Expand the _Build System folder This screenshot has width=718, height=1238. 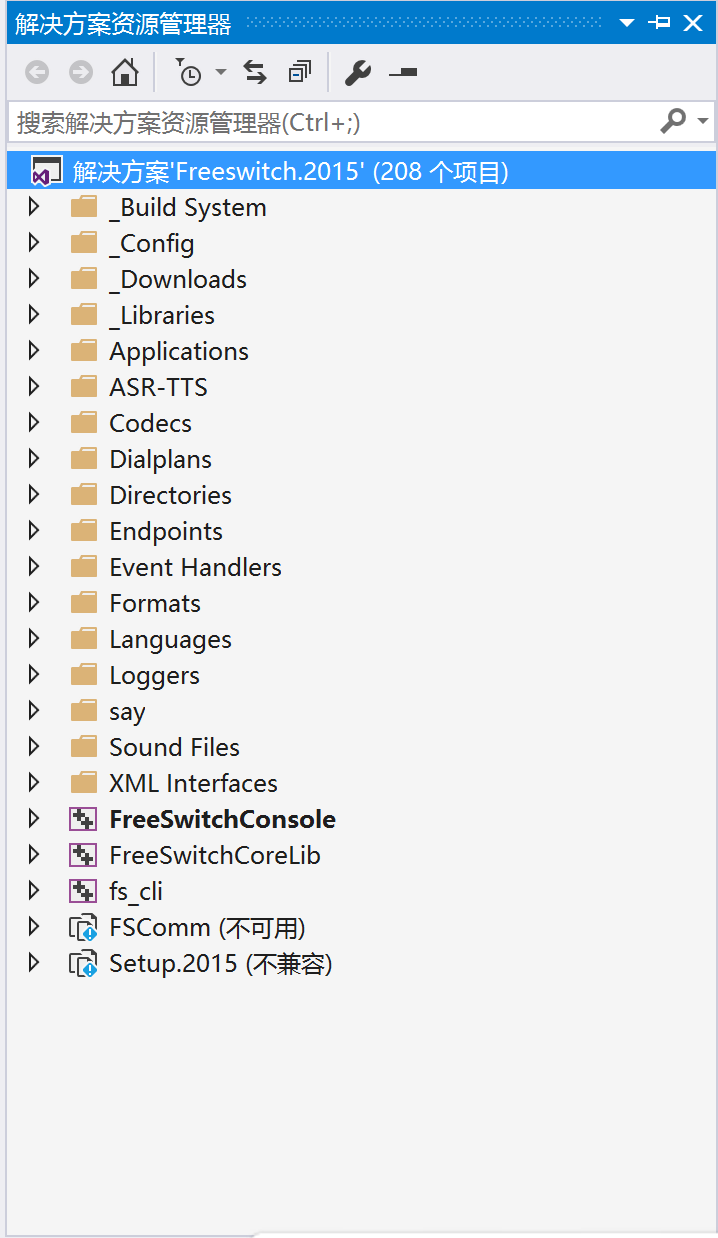34,207
